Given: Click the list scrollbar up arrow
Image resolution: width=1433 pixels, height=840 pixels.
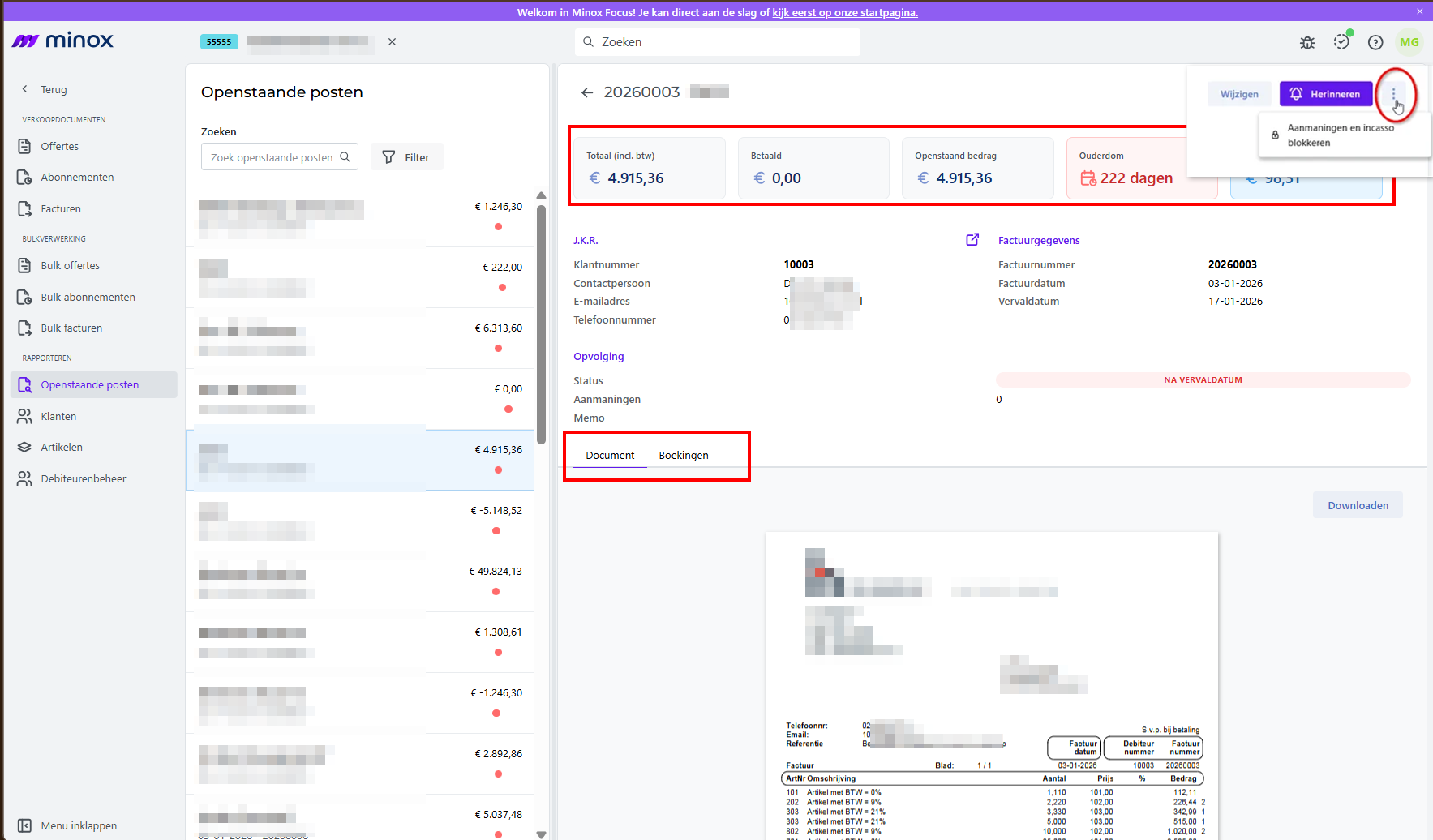Looking at the screenshot, I should [541, 195].
